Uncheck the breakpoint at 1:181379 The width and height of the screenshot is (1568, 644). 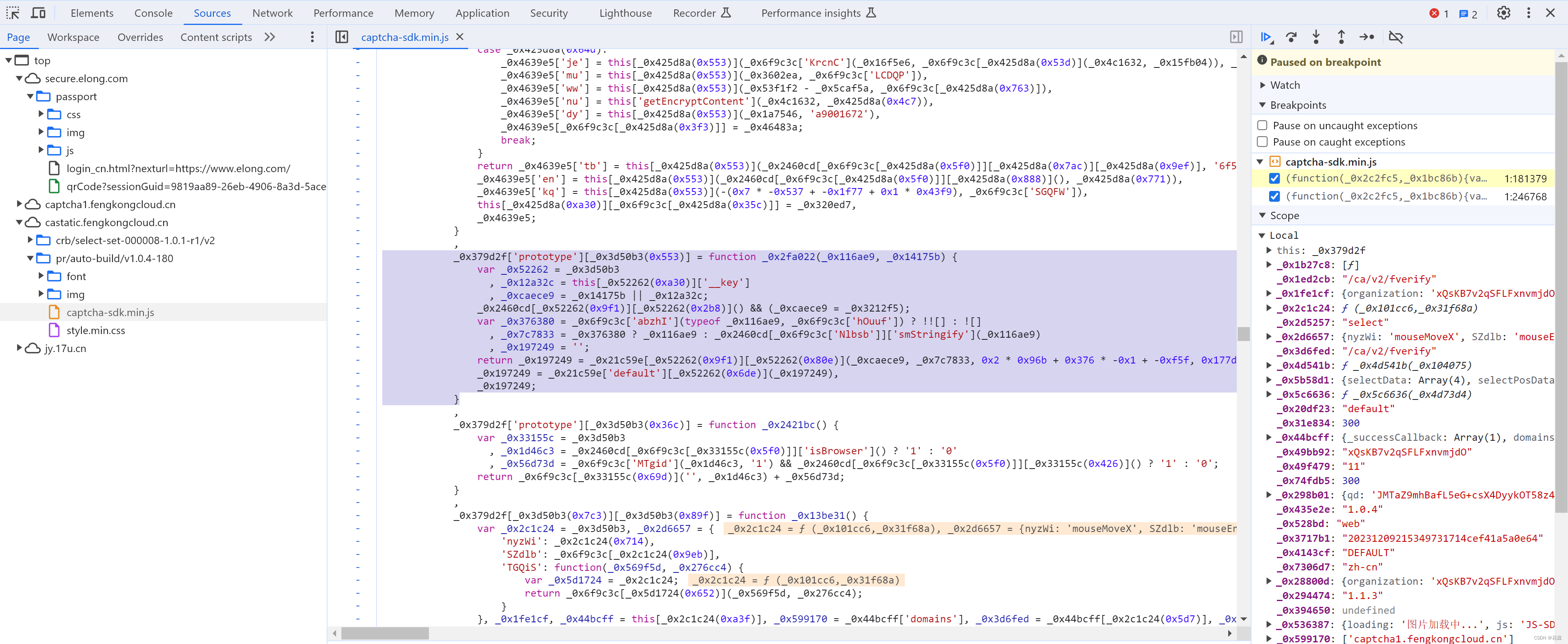1274,178
